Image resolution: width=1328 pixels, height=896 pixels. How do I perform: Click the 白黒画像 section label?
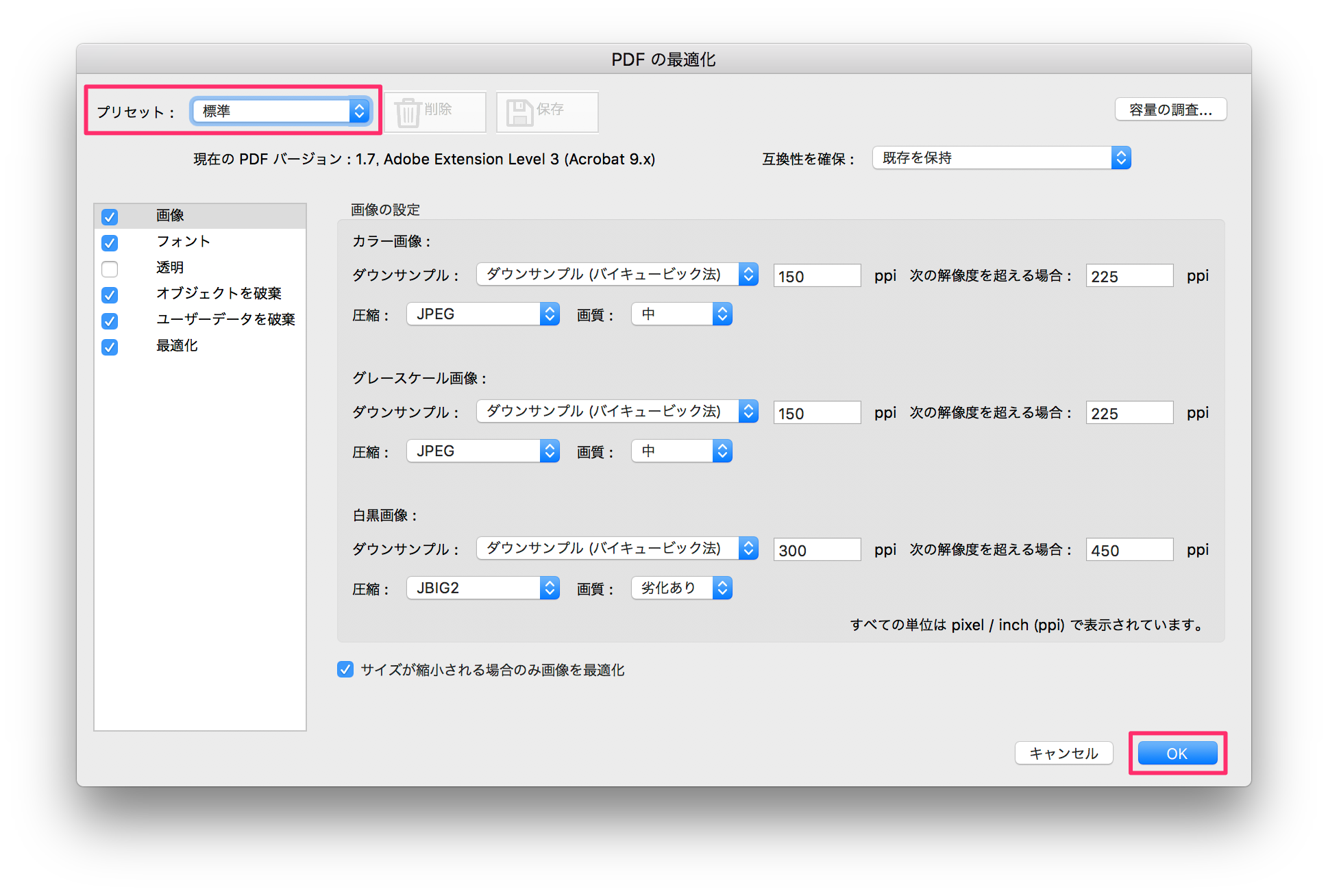coord(384,516)
